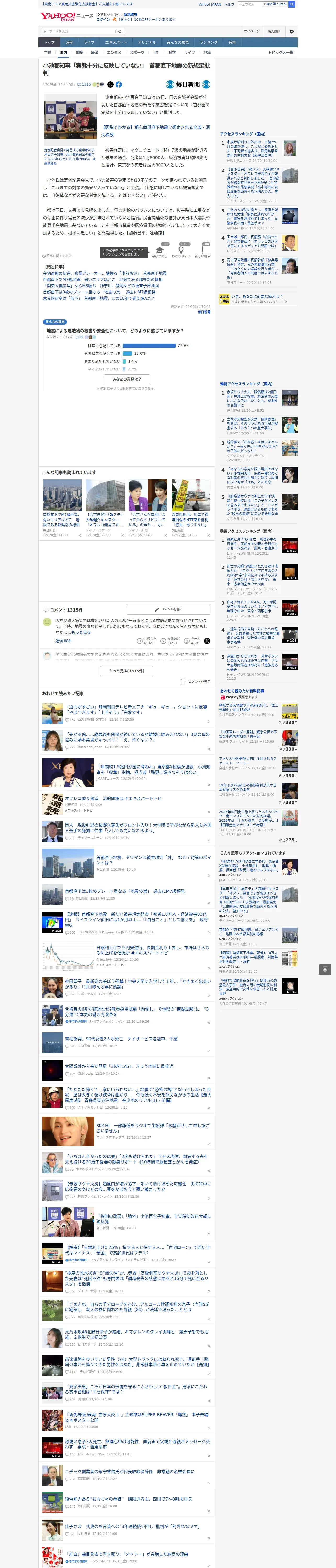
Task: Click マイページ link
Action: (251, 32)
